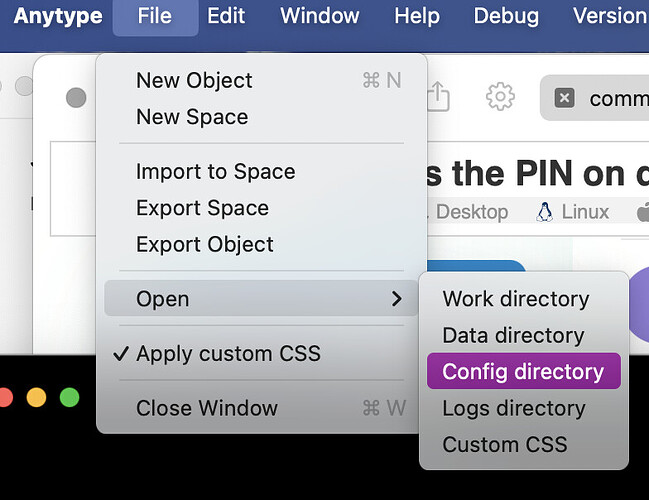Click the green traffic light button
The image size is (649, 500).
pyautogui.click(x=69, y=397)
